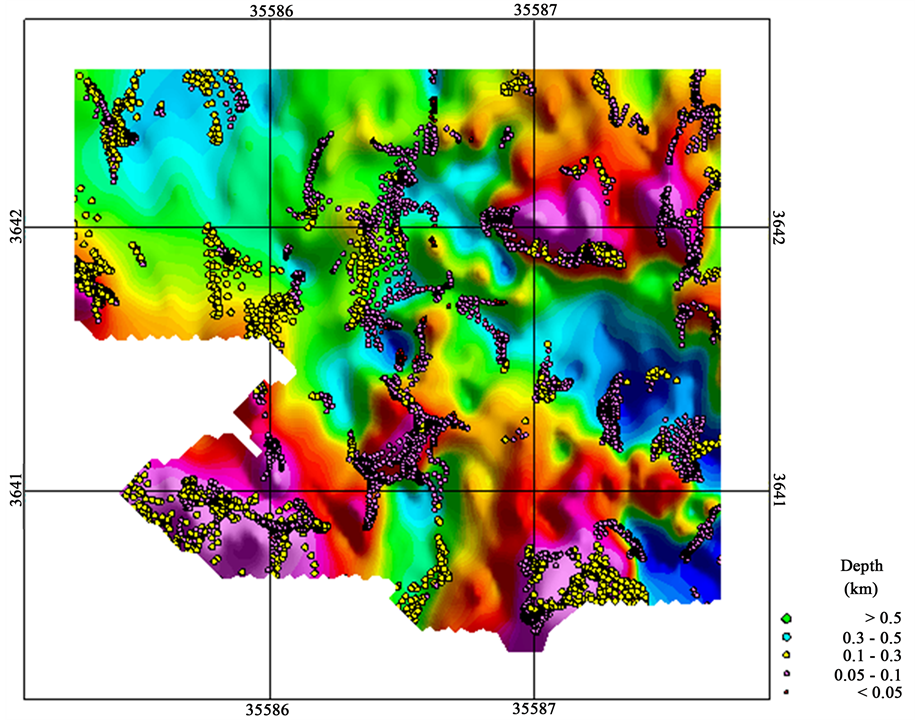Click the right axis label '3642'
The image size is (915, 720).
[x=779, y=227]
